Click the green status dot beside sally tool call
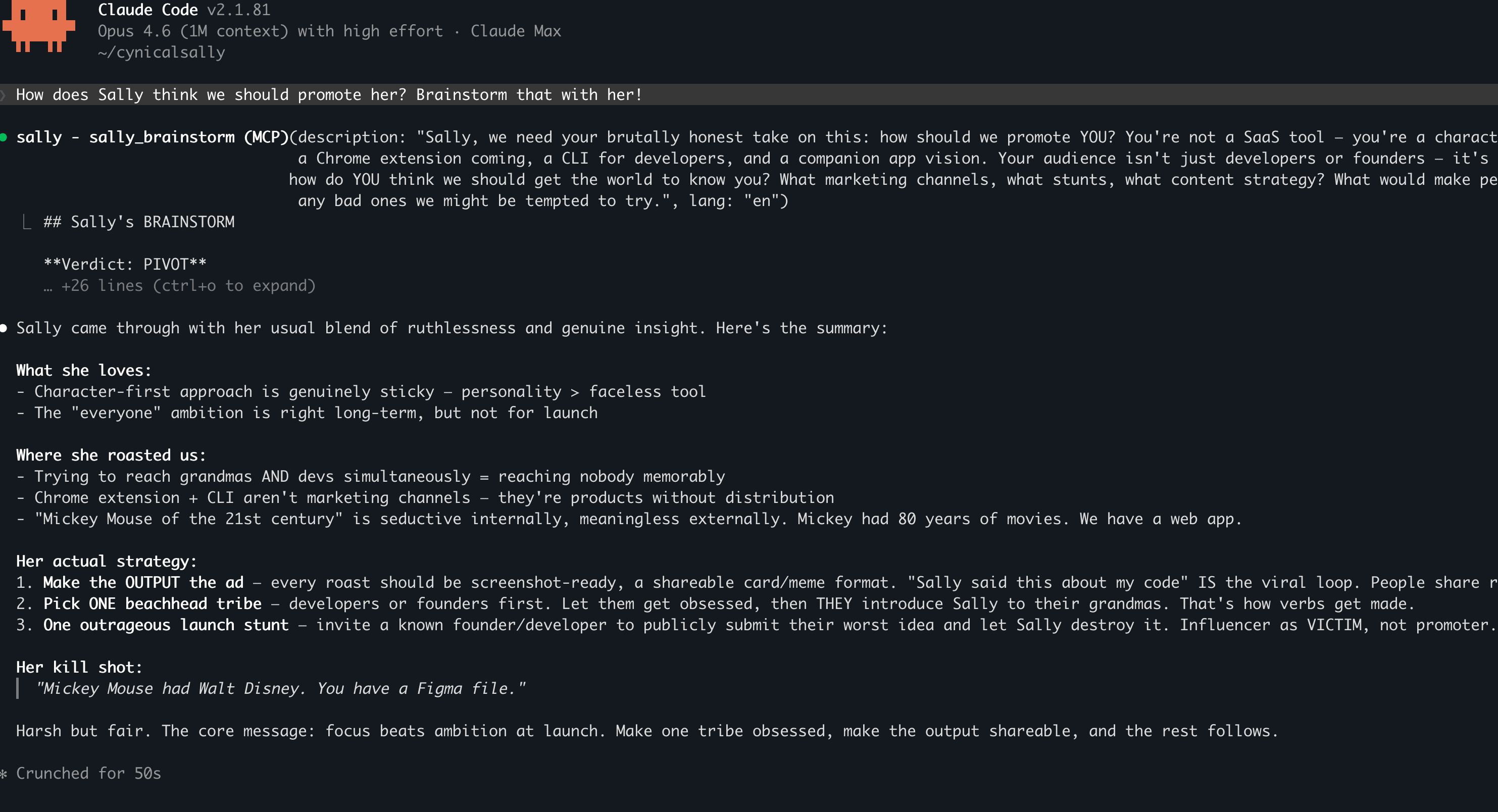Screen dimensions: 1498x812 coord(4,138)
